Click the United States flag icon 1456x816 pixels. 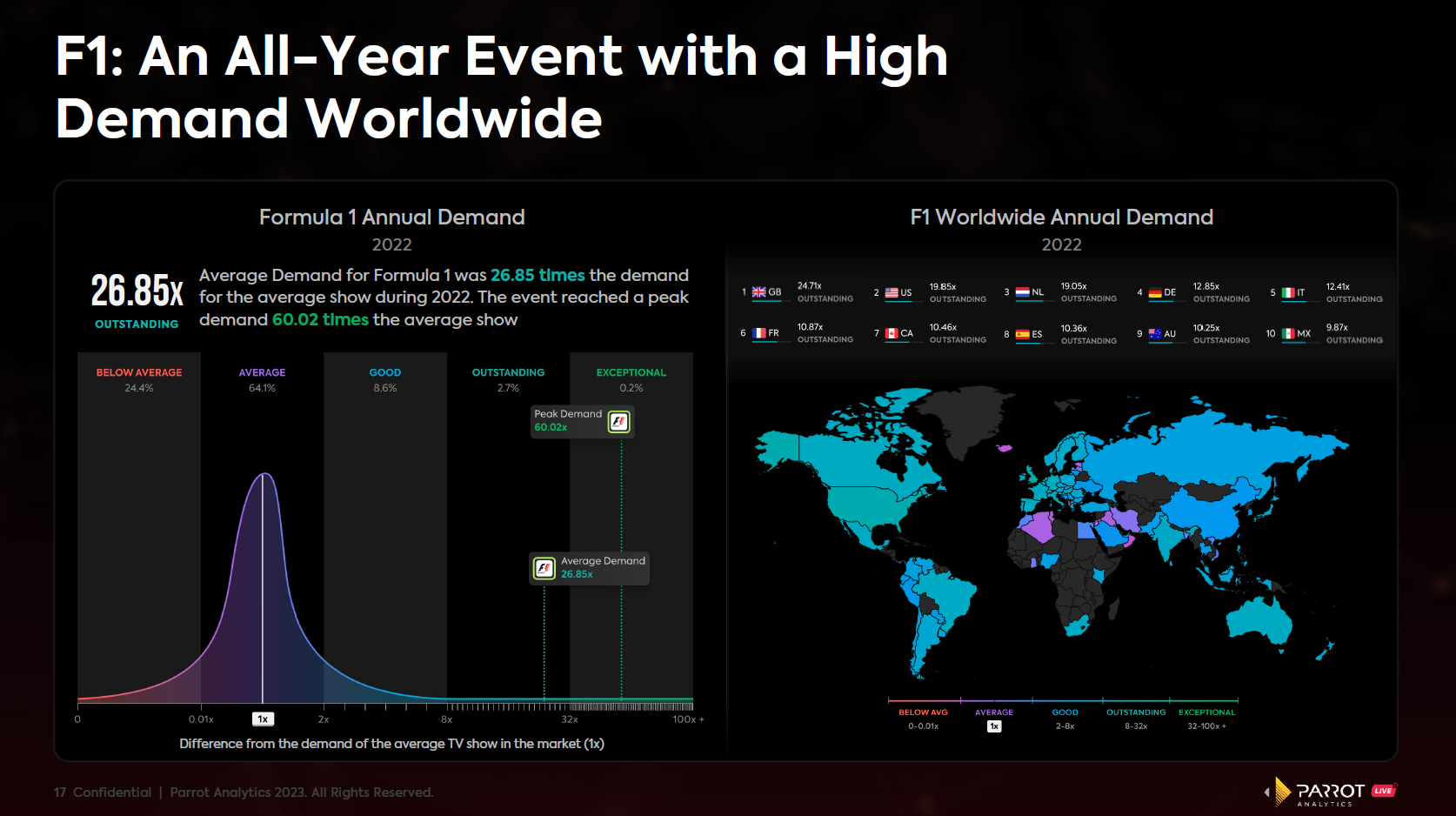pyautogui.click(x=892, y=293)
